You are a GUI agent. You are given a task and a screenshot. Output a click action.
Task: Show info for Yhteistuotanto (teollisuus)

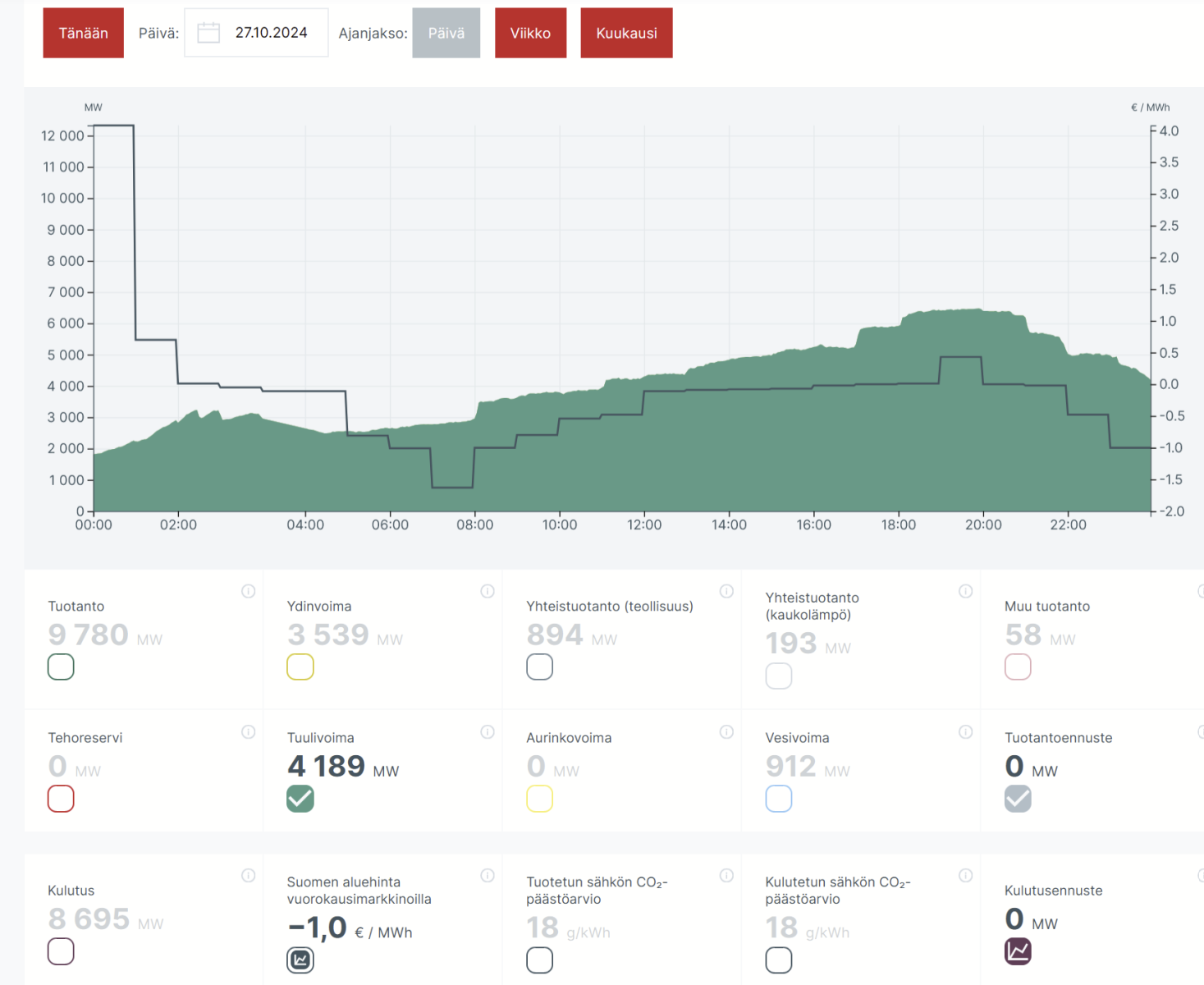(726, 591)
